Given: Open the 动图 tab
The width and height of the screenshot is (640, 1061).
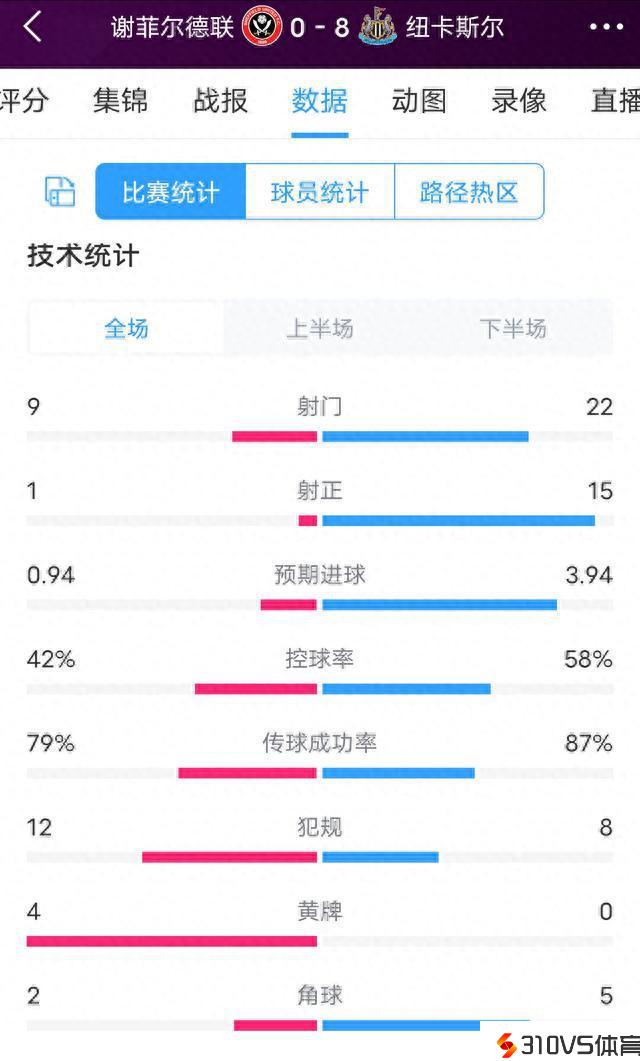Looking at the screenshot, I should [419, 101].
